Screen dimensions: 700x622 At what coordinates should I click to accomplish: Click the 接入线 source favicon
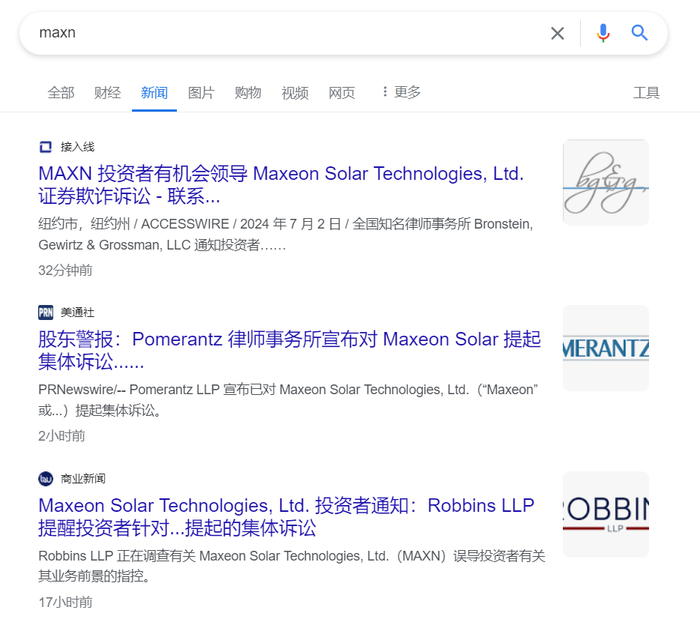click(x=46, y=147)
